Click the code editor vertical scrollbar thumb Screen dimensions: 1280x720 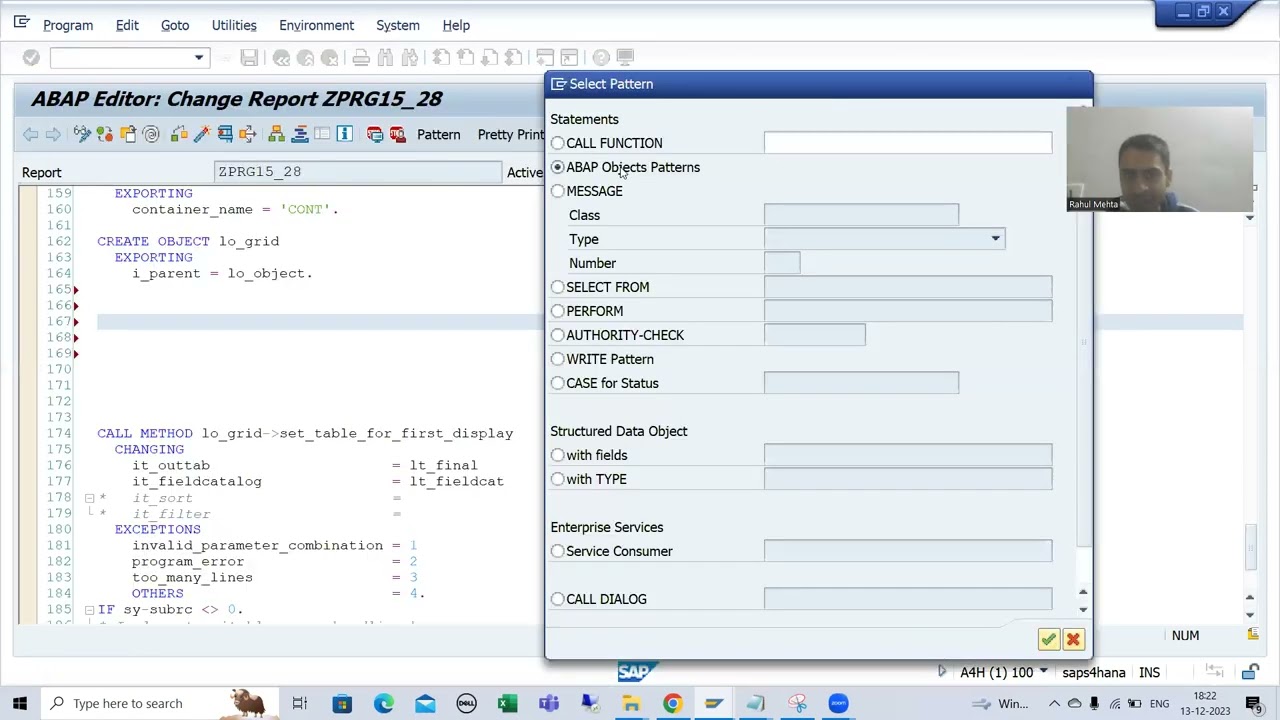point(1250,545)
